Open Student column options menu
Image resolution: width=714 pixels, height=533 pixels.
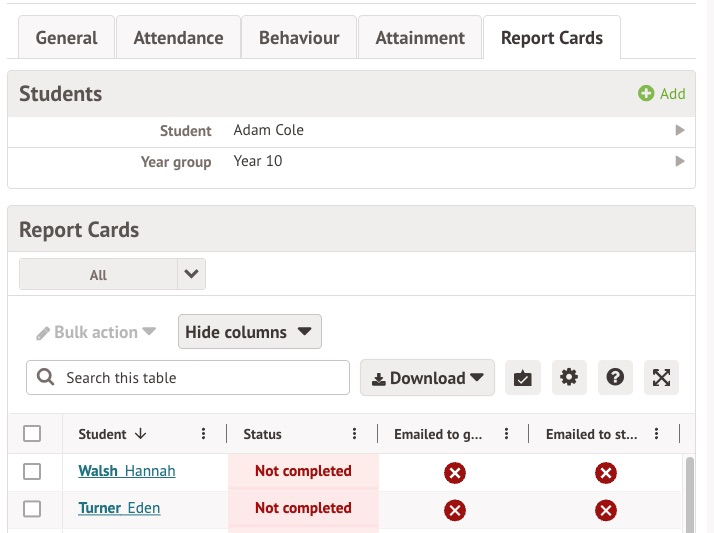(x=204, y=434)
